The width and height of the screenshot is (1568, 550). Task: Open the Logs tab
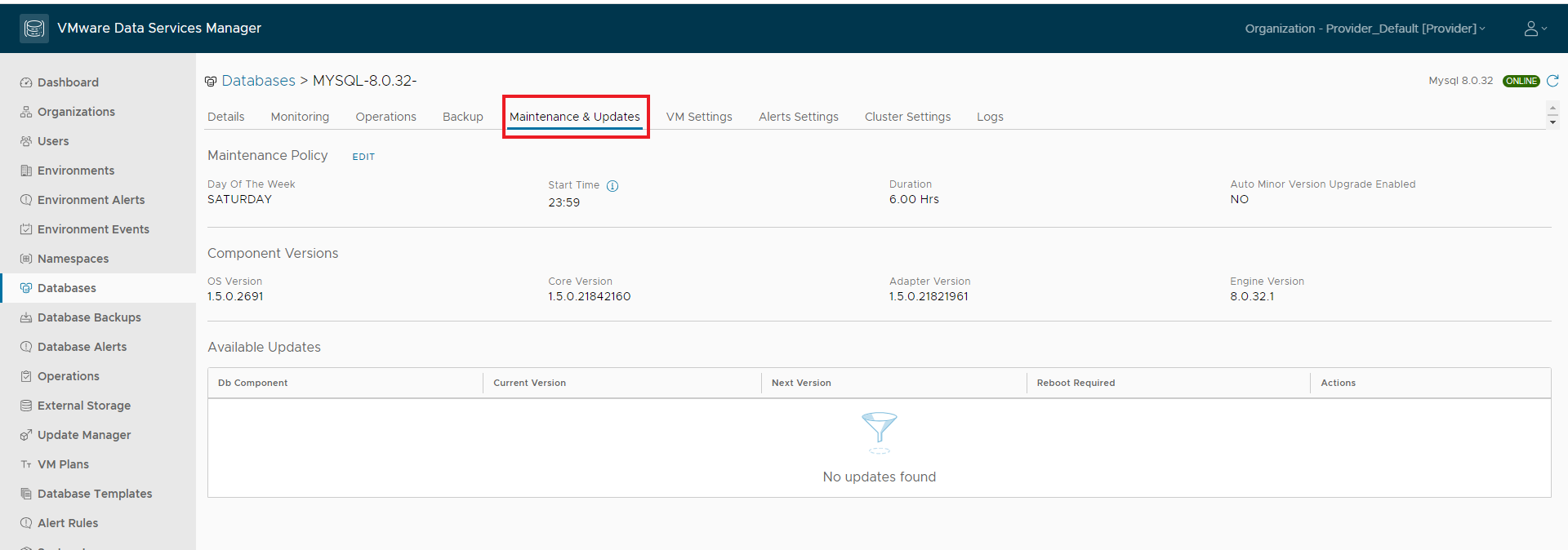pos(990,117)
